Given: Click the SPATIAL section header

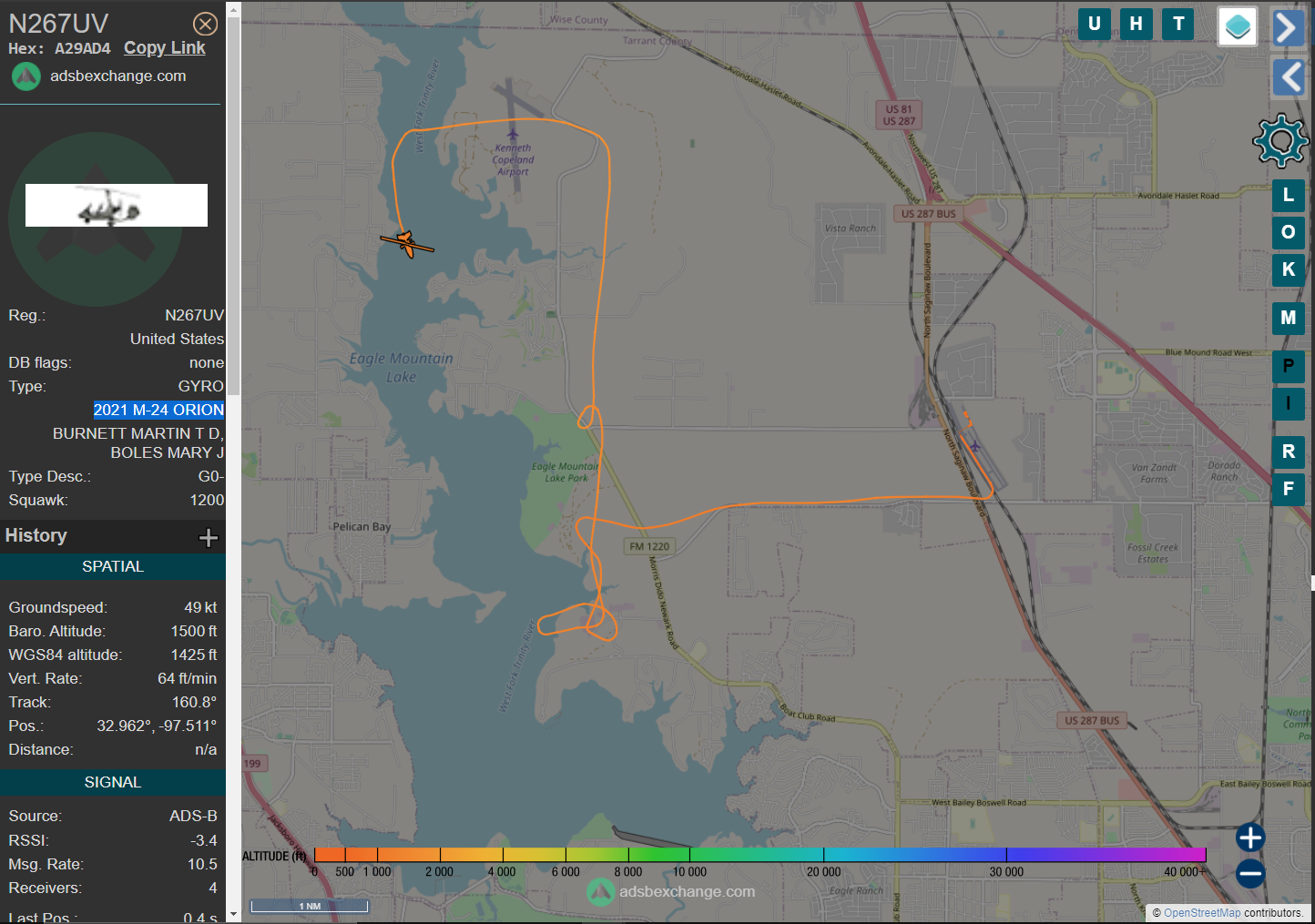Looking at the screenshot, I should (x=113, y=566).
